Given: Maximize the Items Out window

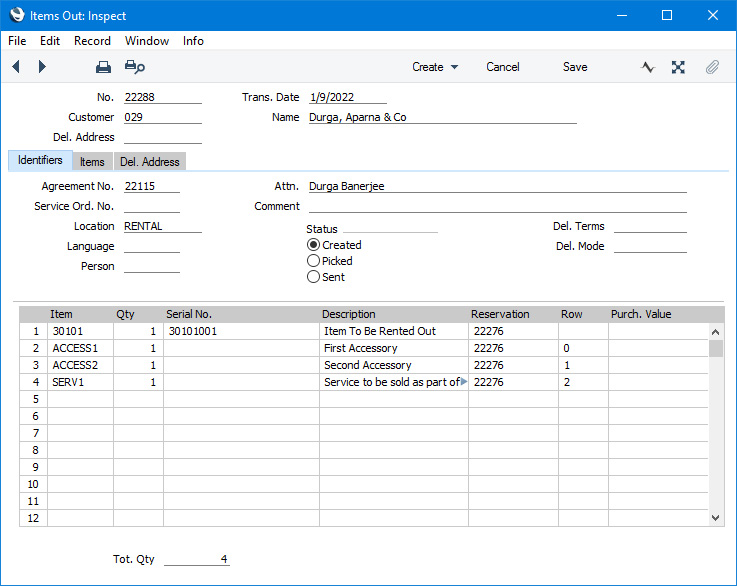Looking at the screenshot, I should [x=666, y=16].
